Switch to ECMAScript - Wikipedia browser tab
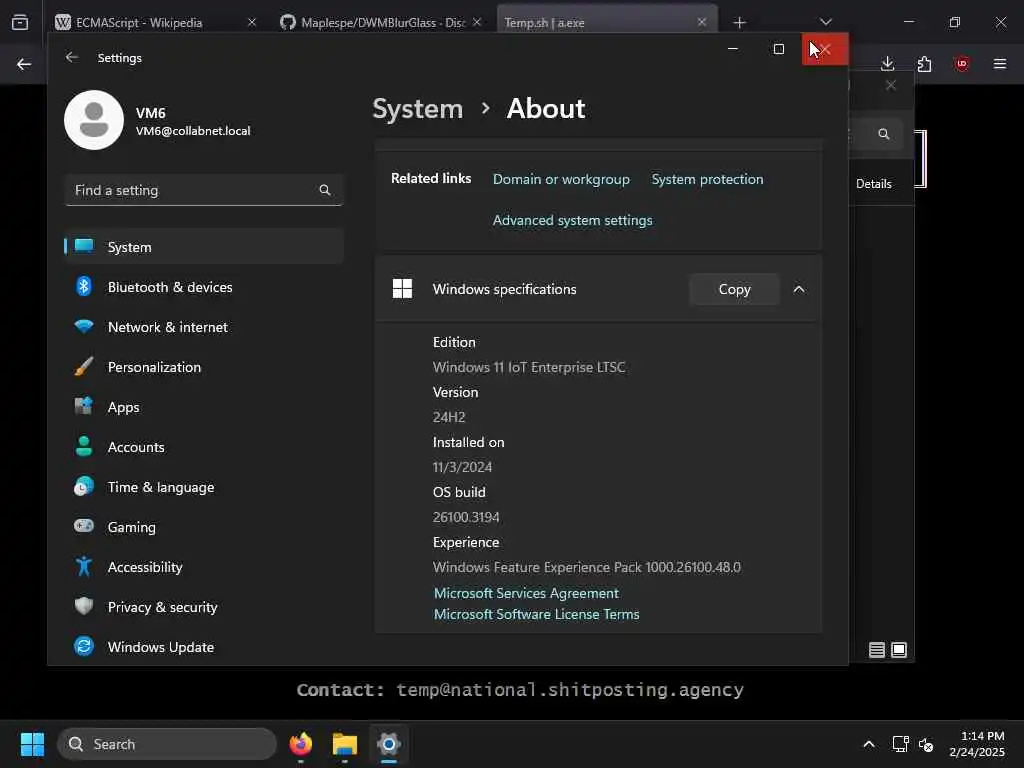Image resolution: width=1024 pixels, height=768 pixels. pyautogui.click(x=155, y=22)
